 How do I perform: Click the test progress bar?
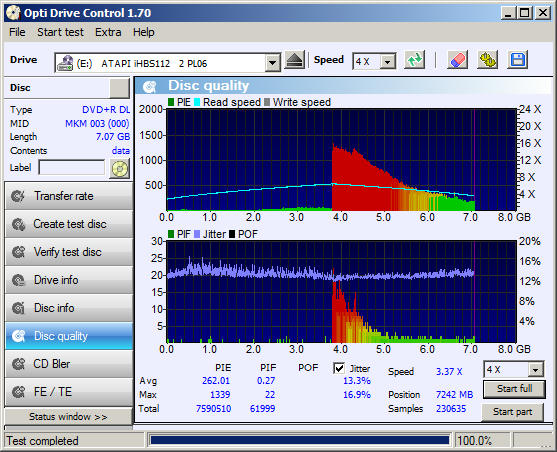pyautogui.click(x=300, y=441)
